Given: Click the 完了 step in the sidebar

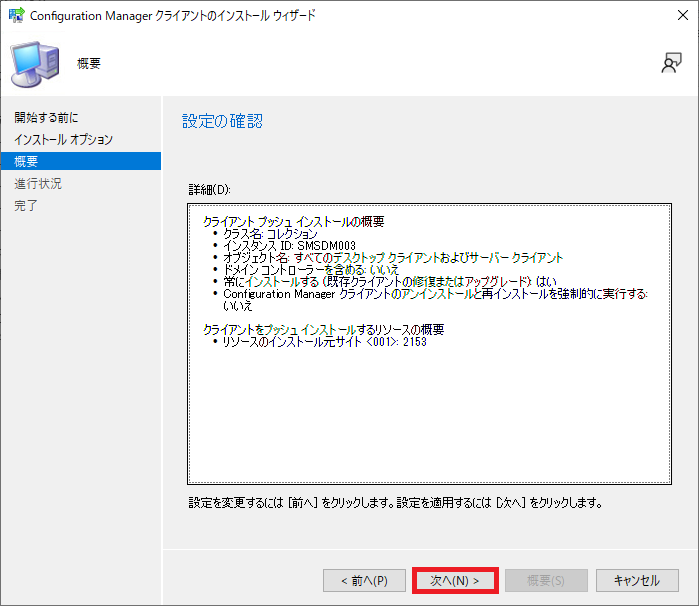Looking at the screenshot, I should pyautogui.click(x=27, y=205).
